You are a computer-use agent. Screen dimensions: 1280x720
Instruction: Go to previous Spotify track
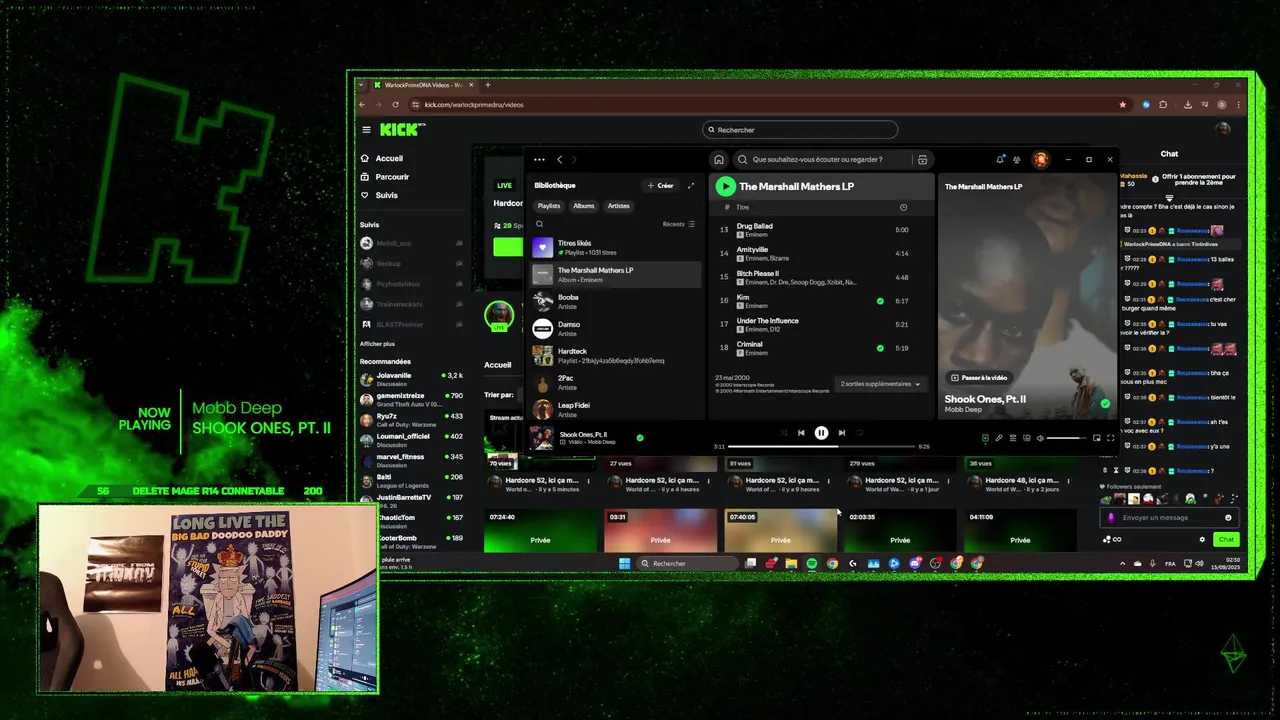pos(801,433)
